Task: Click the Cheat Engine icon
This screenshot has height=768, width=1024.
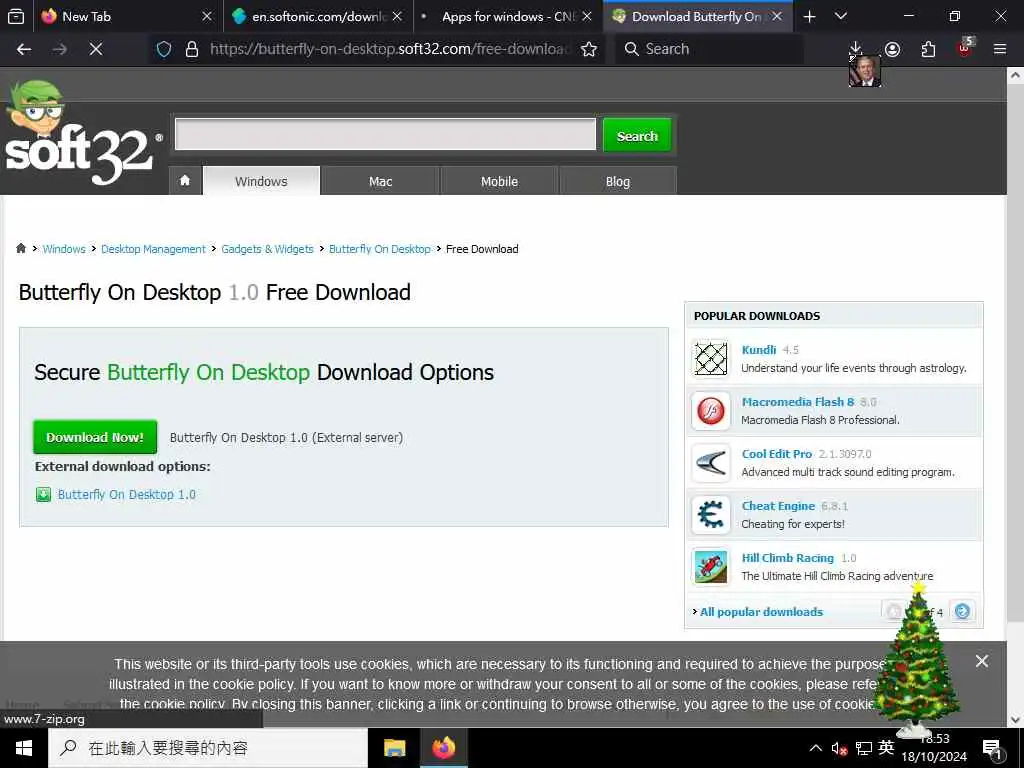Action: click(711, 515)
